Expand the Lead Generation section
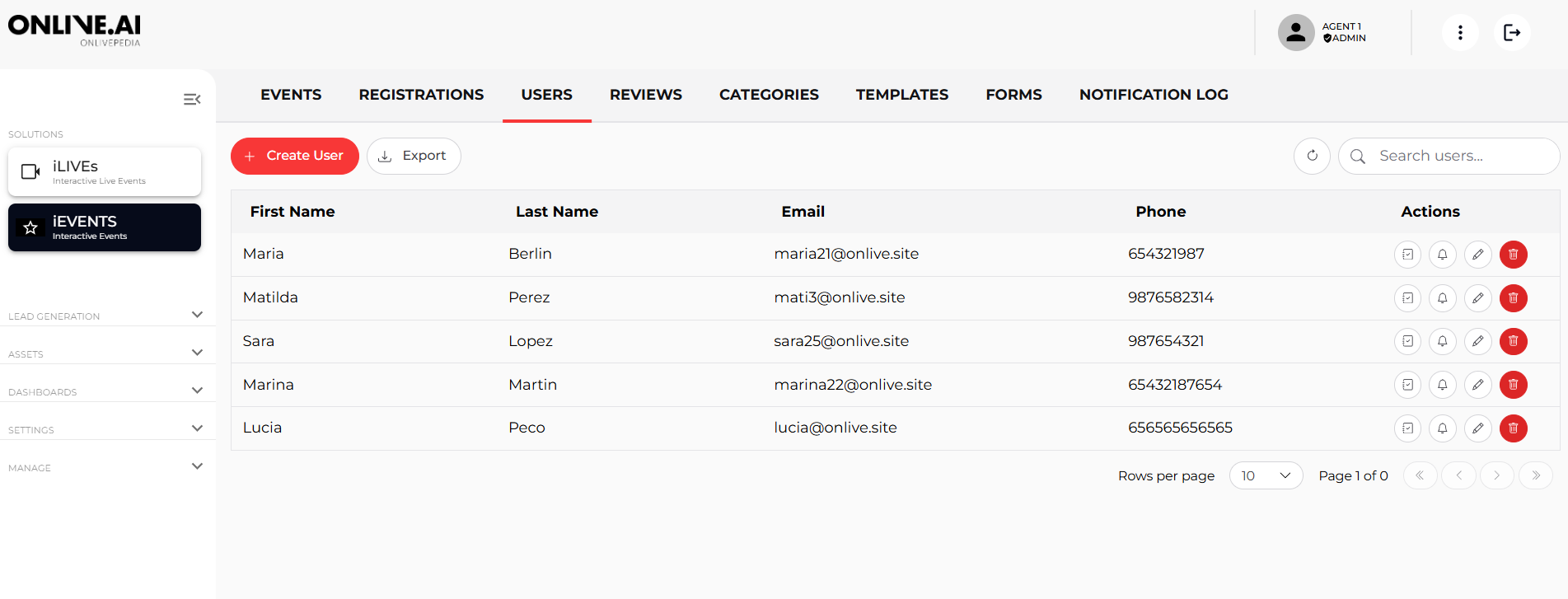Image resolution: width=1568 pixels, height=599 pixels. [x=197, y=315]
